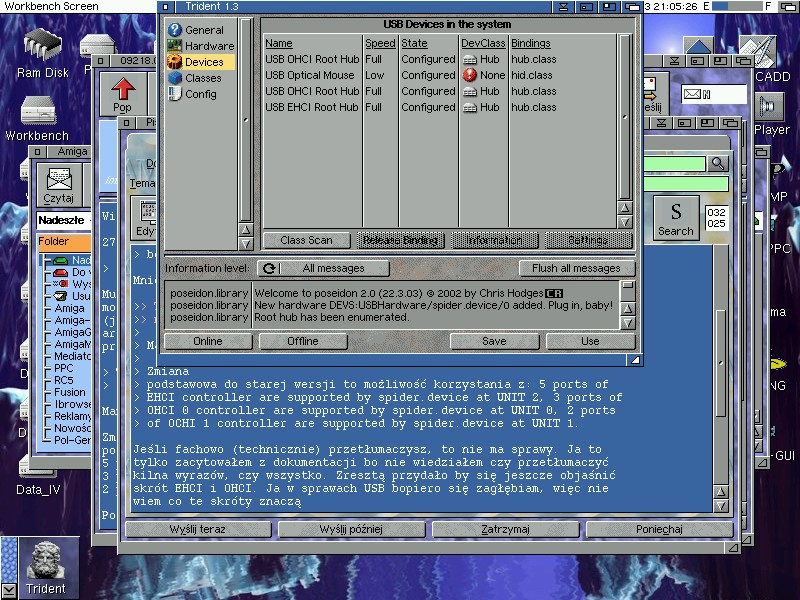Click the Workbench disk icon

pyautogui.click(x=38, y=118)
